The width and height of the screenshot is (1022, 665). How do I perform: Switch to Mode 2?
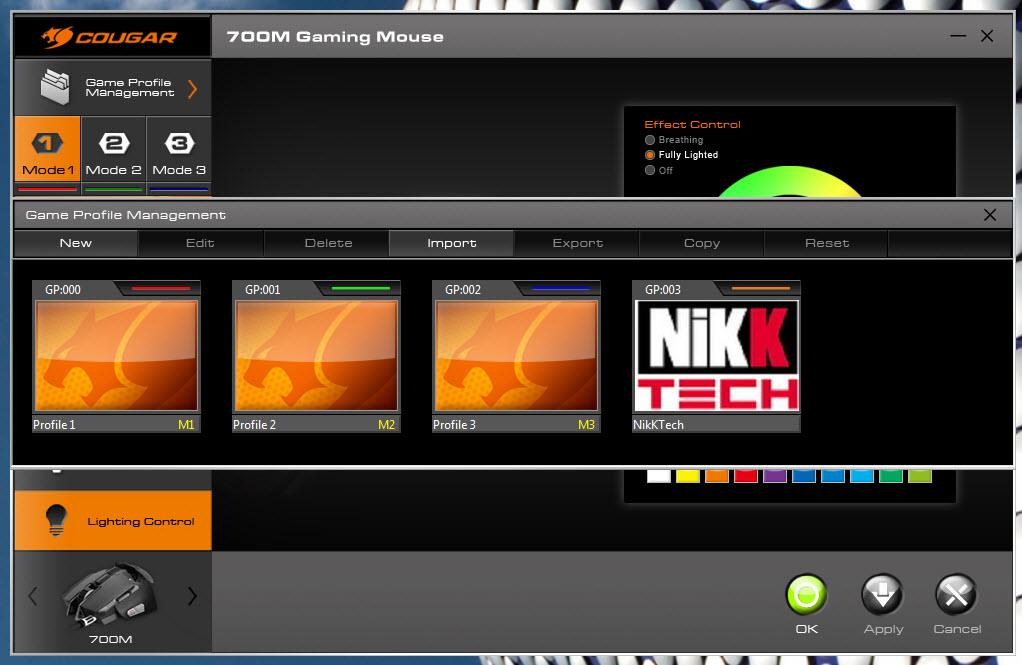coord(113,149)
